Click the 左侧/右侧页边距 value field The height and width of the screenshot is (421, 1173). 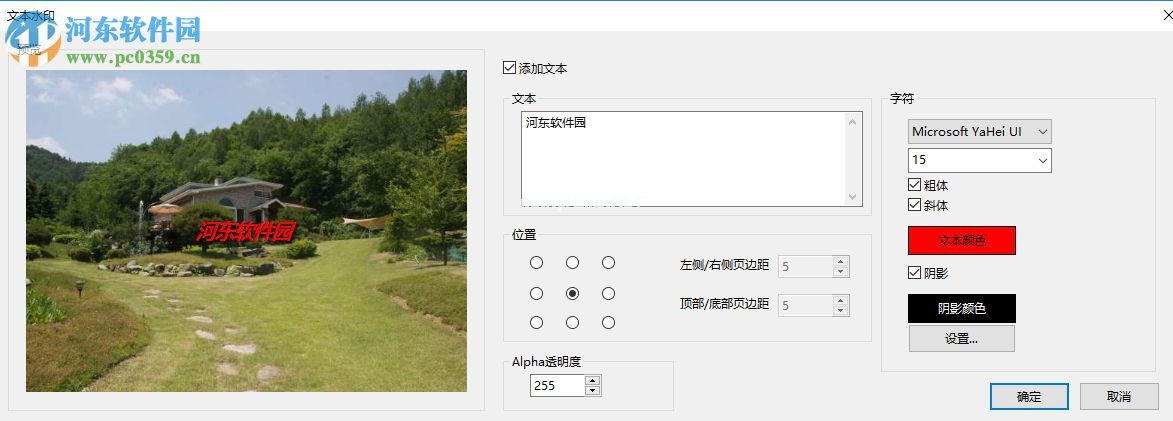coord(806,266)
